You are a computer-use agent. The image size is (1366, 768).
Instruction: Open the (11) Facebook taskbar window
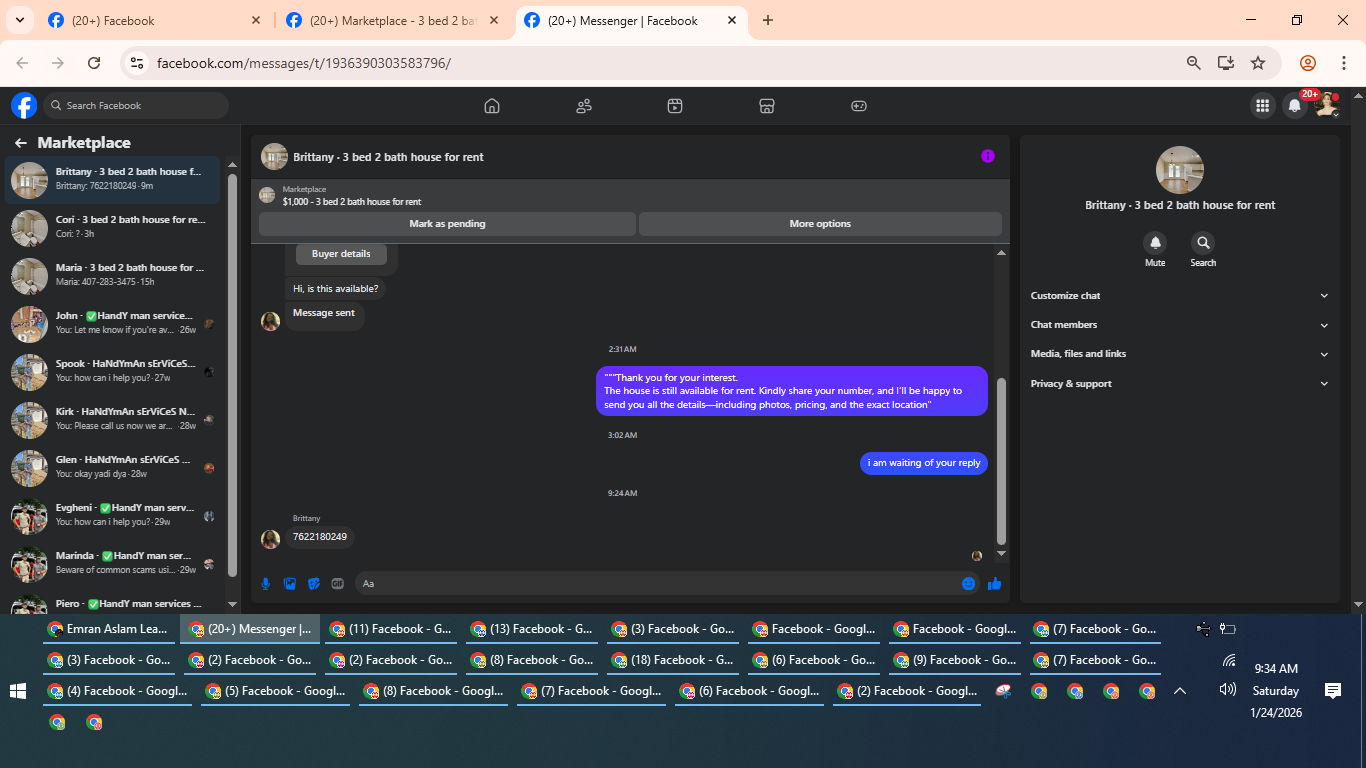(x=390, y=629)
